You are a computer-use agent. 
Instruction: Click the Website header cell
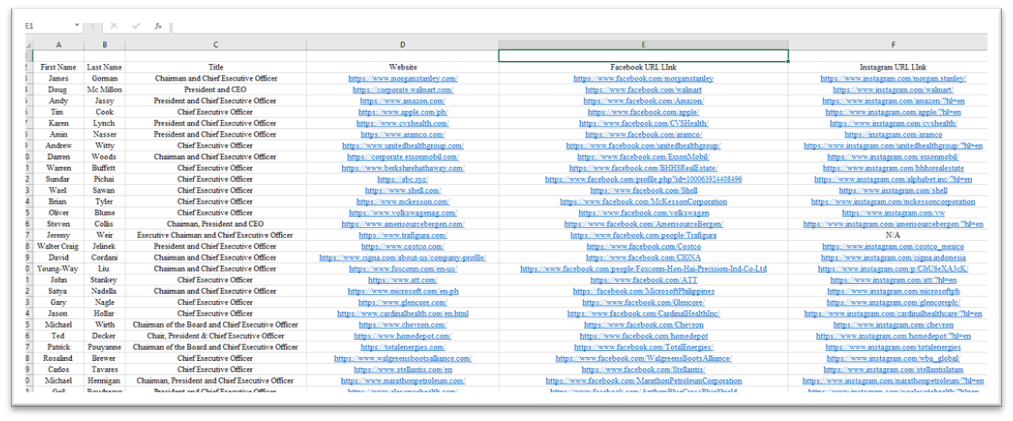coord(402,67)
